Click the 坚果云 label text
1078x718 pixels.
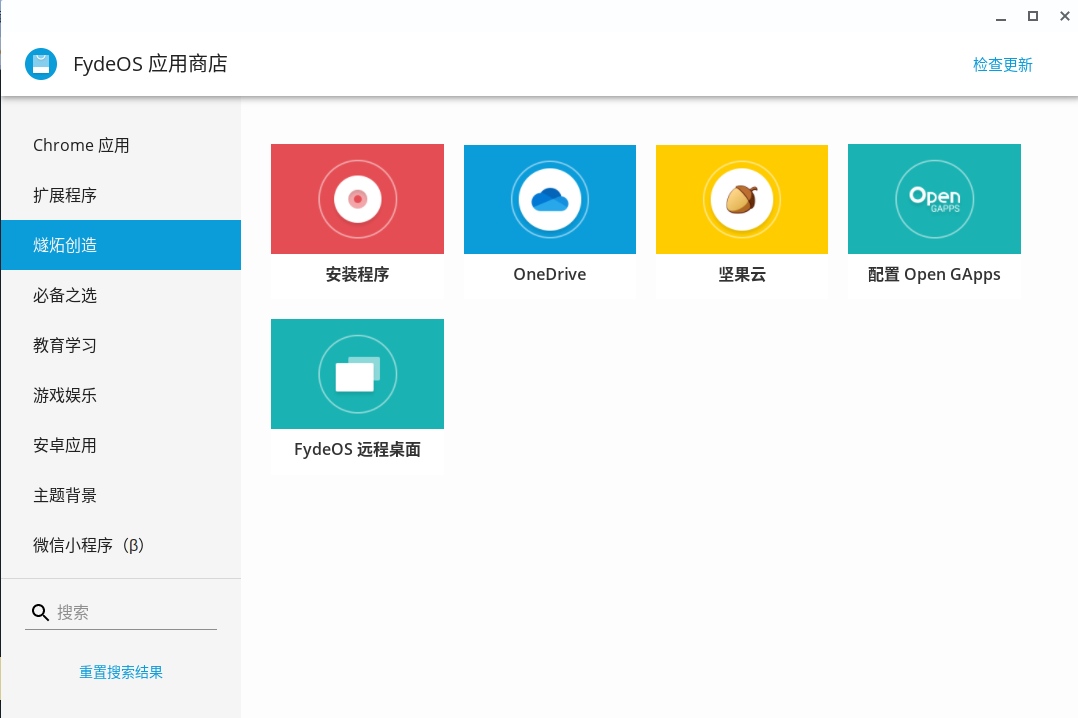coord(742,274)
